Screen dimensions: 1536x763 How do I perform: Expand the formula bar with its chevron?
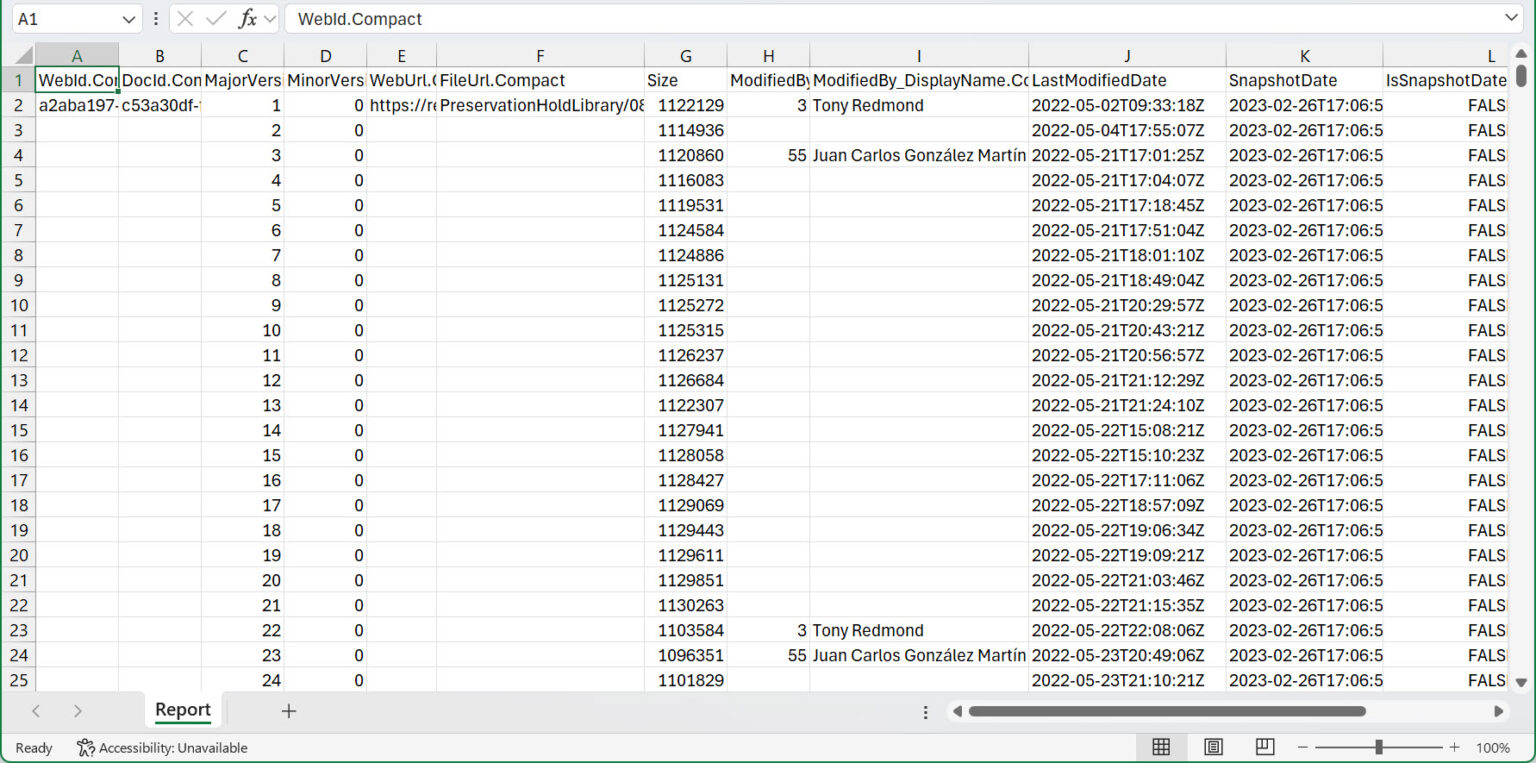pyautogui.click(x=1513, y=19)
